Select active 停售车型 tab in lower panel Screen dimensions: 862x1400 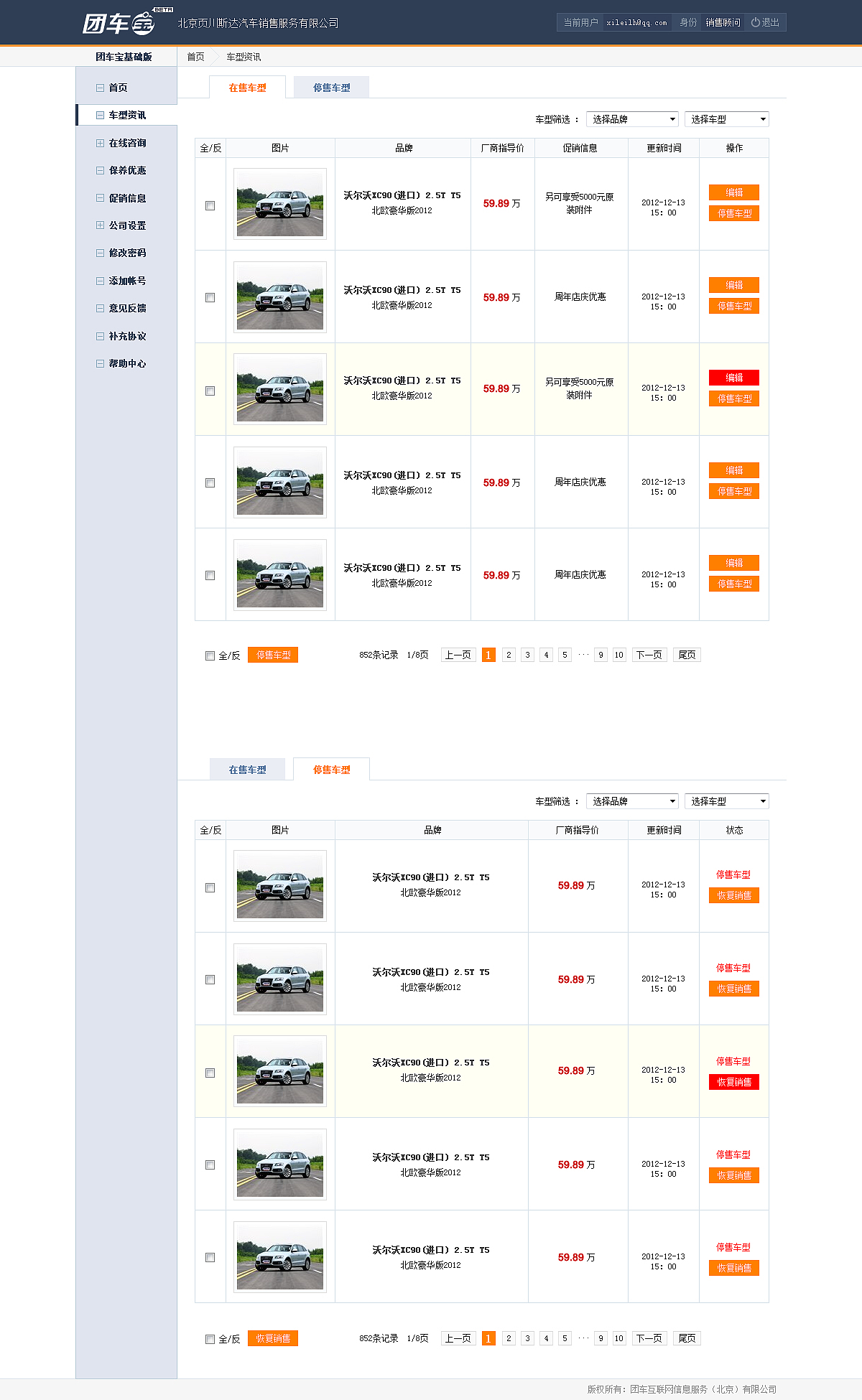tap(331, 770)
